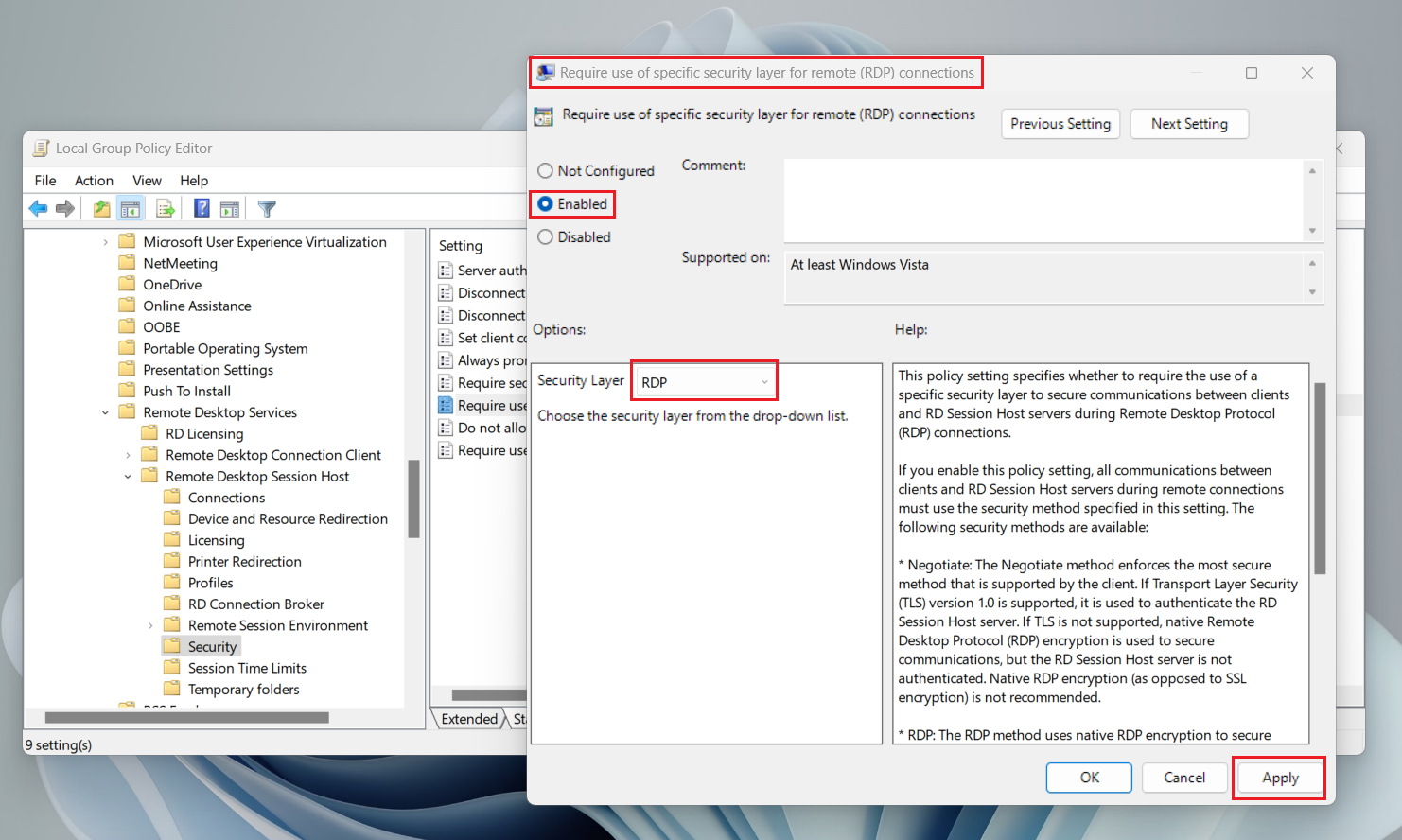This screenshot has height=840, width=1402.
Task: Select Printer Redirection in the tree
Action: click(x=244, y=561)
